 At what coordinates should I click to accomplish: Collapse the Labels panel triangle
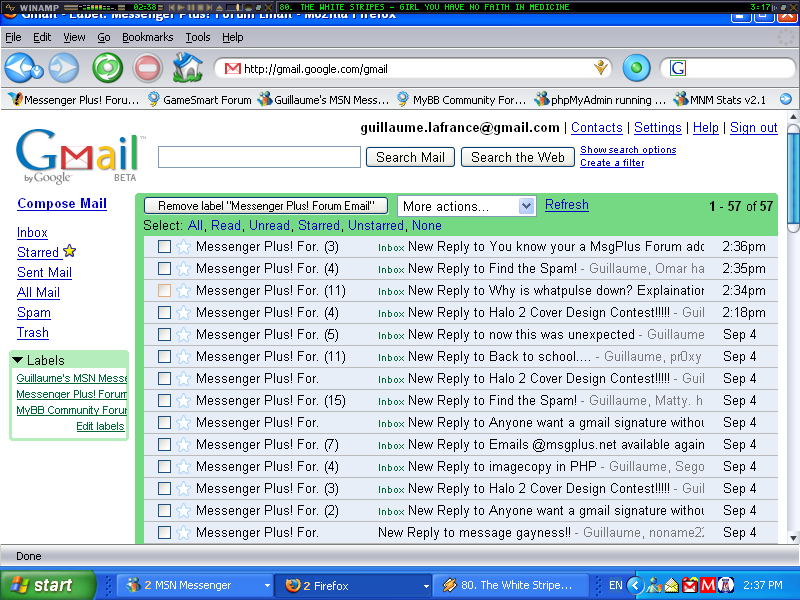click(x=18, y=360)
